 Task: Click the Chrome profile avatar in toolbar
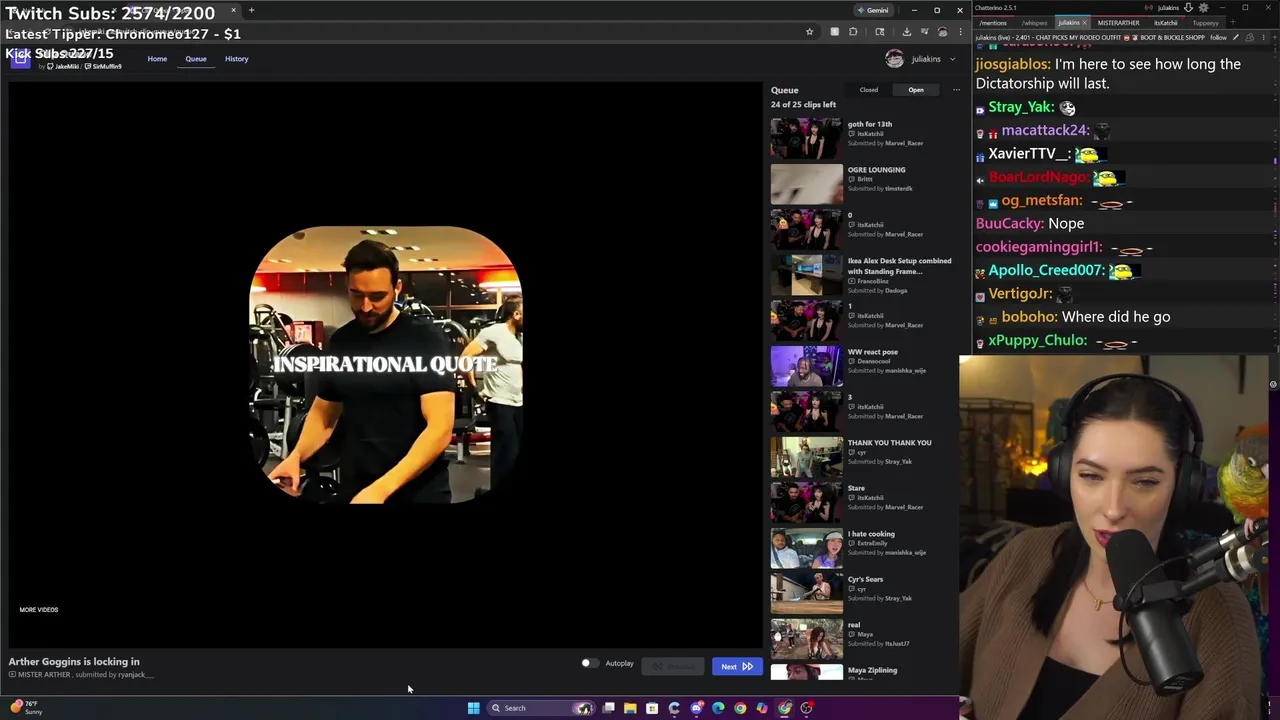tap(942, 32)
